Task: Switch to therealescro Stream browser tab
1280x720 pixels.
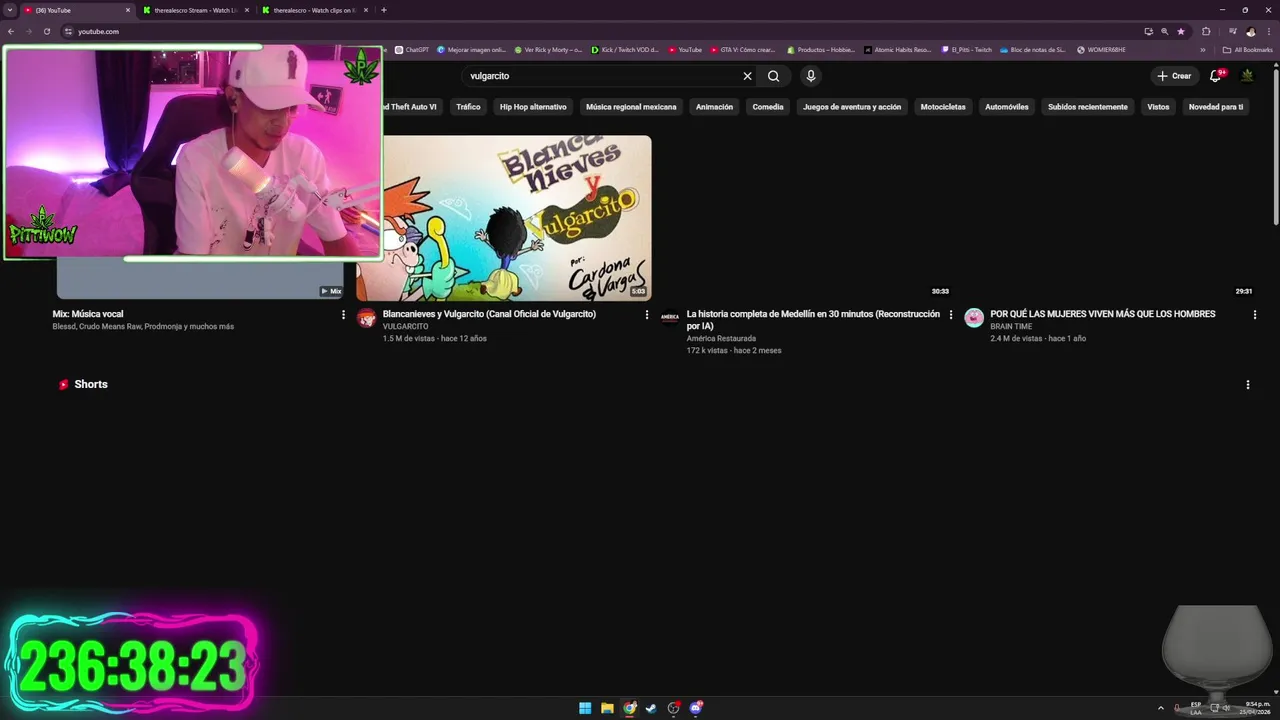Action: pos(195,10)
